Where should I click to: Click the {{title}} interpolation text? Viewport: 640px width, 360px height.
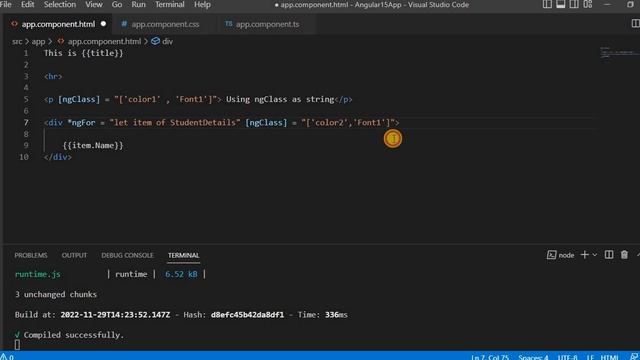coord(102,53)
